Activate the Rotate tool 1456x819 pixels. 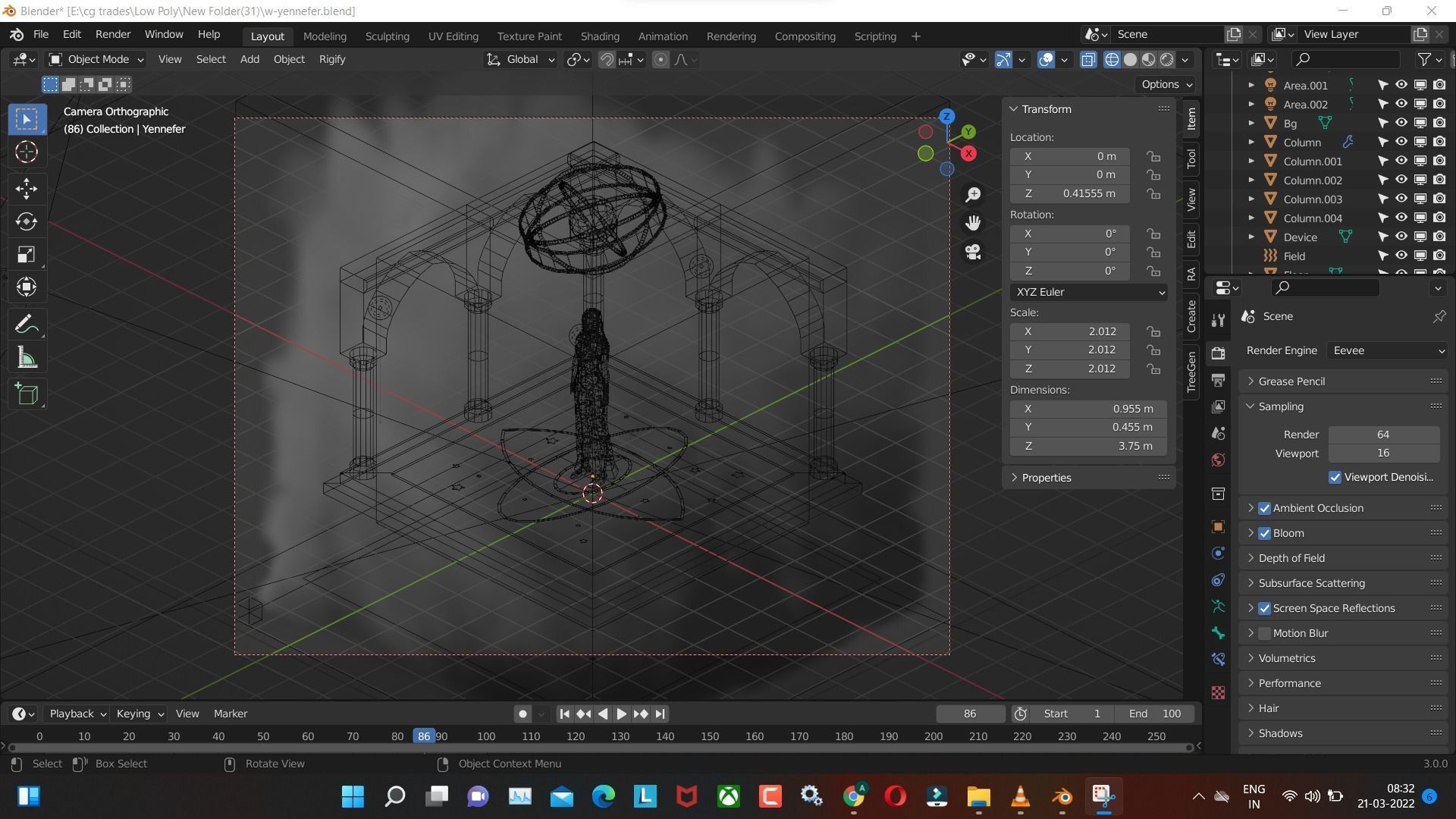click(x=26, y=221)
